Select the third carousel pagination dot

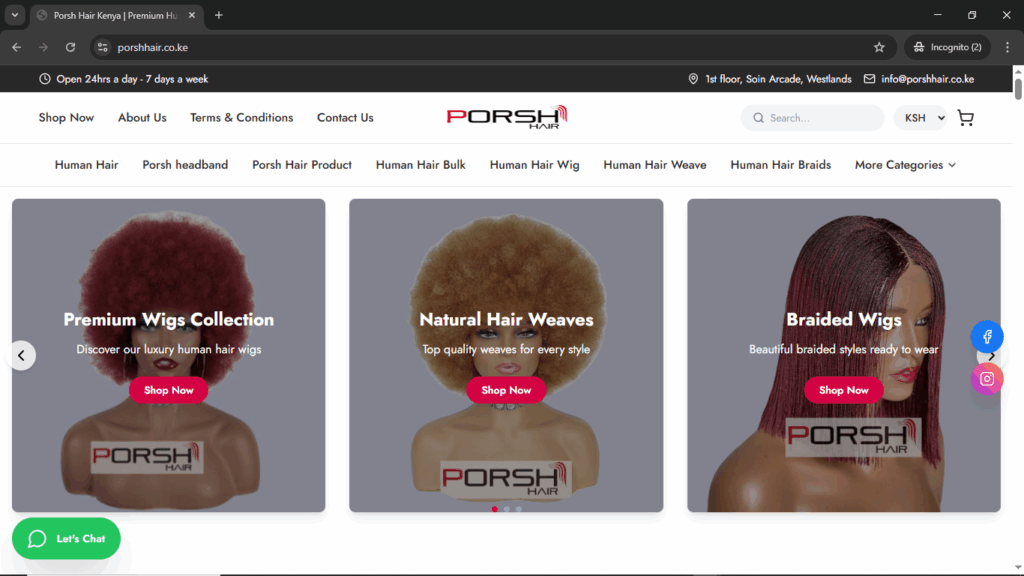coord(518,509)
